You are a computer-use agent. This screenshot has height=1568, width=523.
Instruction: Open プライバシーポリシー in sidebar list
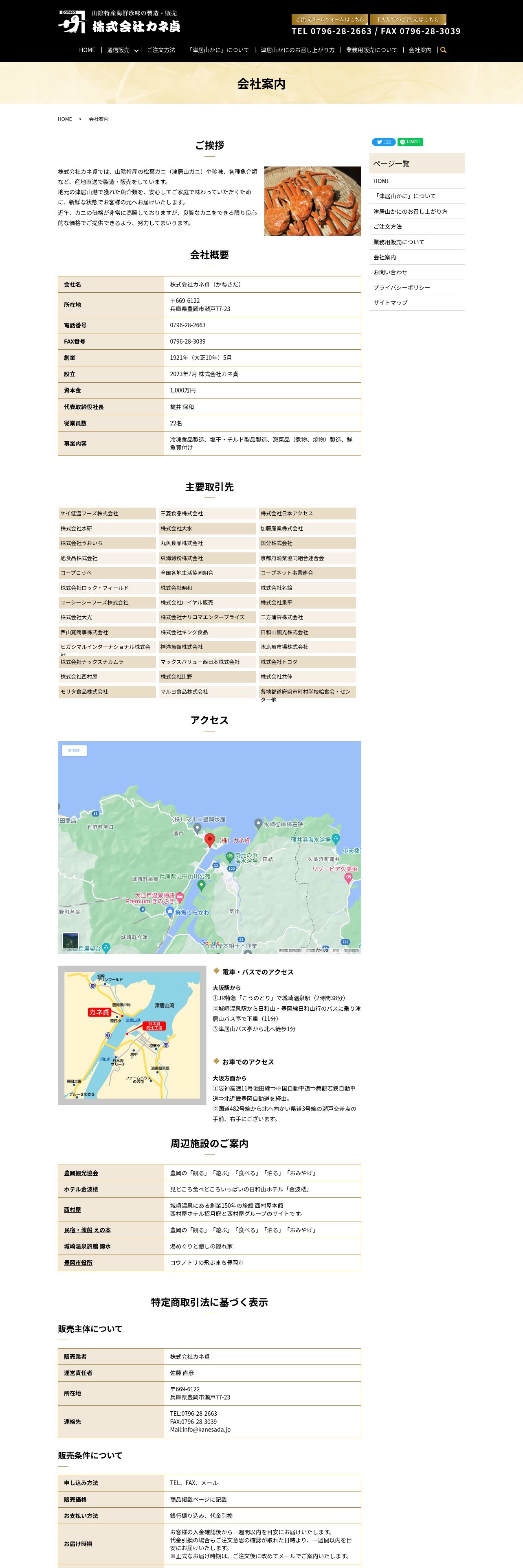[x=417, y=287]
